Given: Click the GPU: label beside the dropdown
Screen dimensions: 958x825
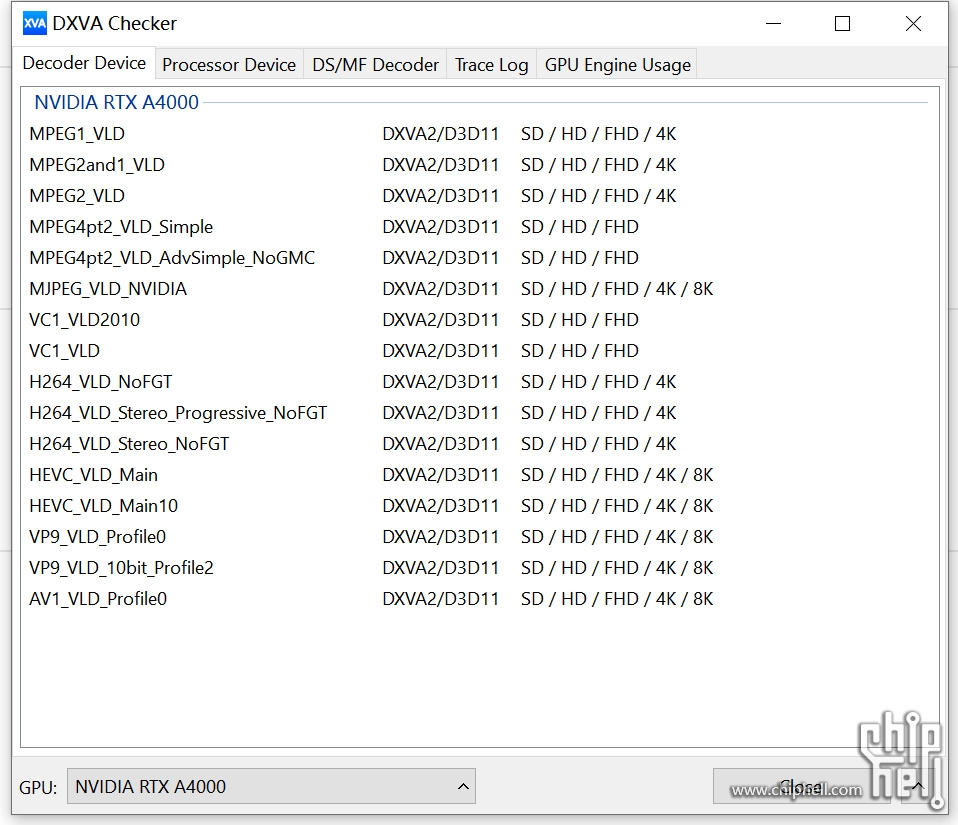Looking at the screenshot, I should (x=38, y=787).
